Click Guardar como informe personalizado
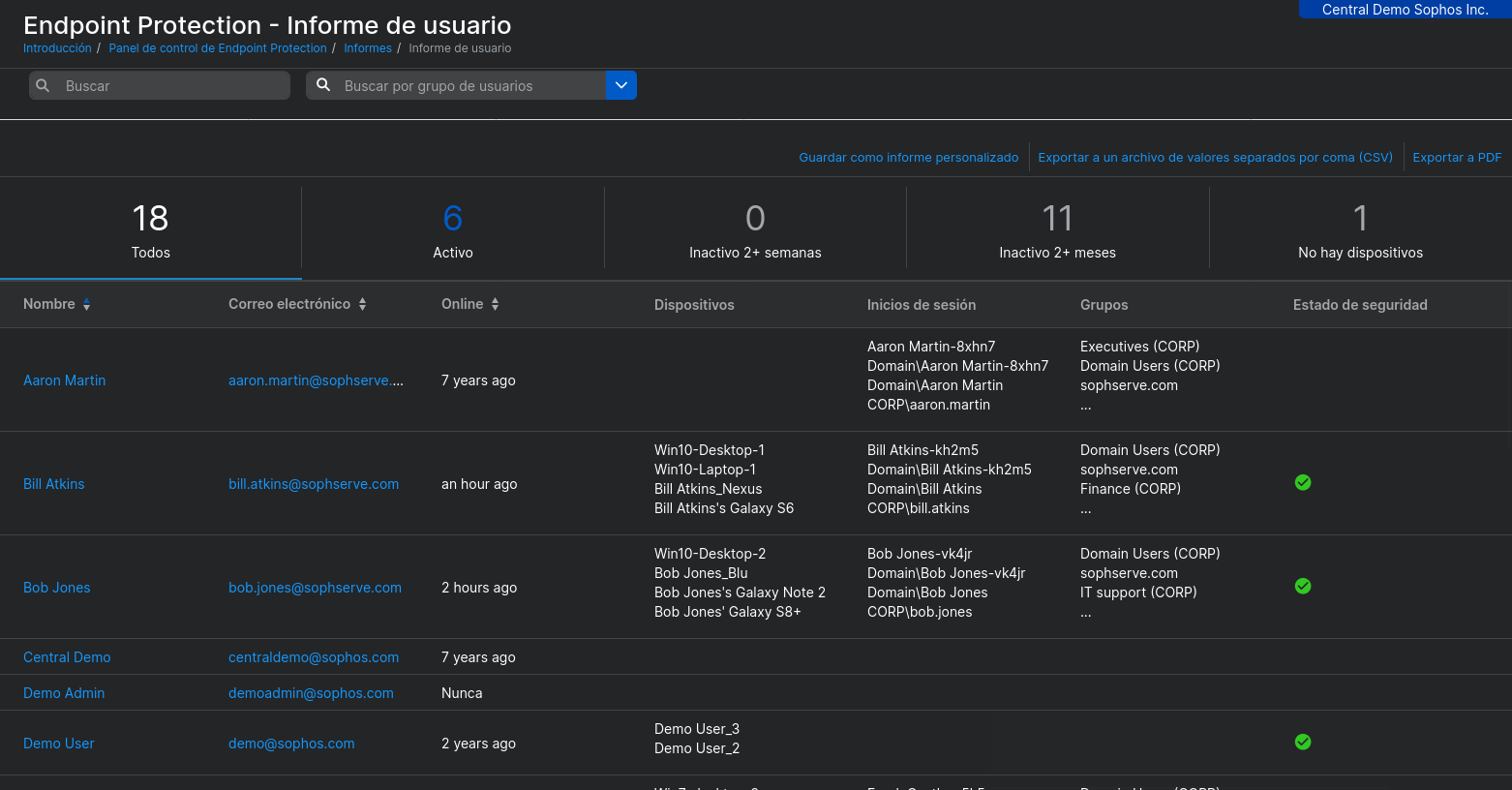 pyautogui.click(x=908, y=157)
